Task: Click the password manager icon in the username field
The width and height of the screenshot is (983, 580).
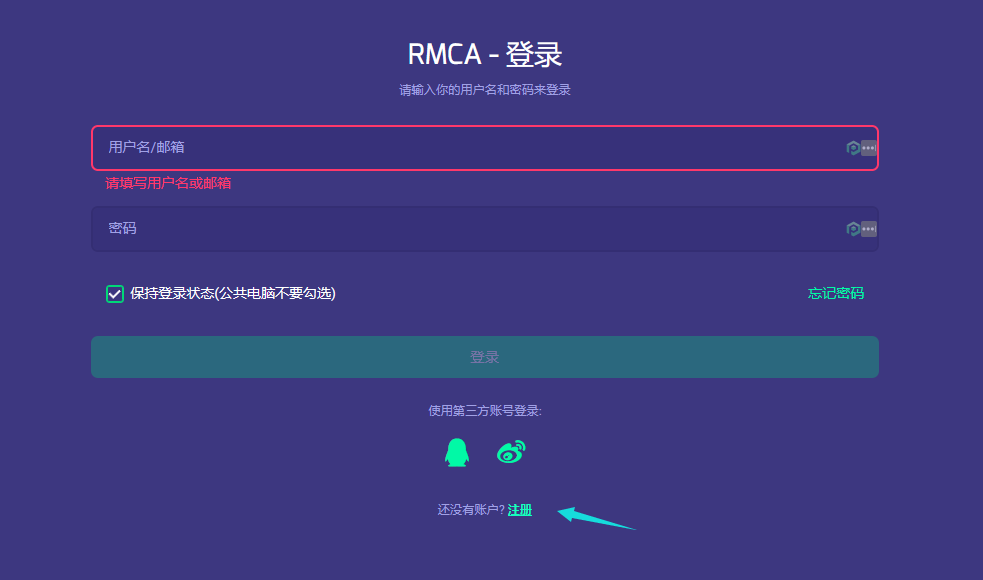Action: [x=852, y=147]
